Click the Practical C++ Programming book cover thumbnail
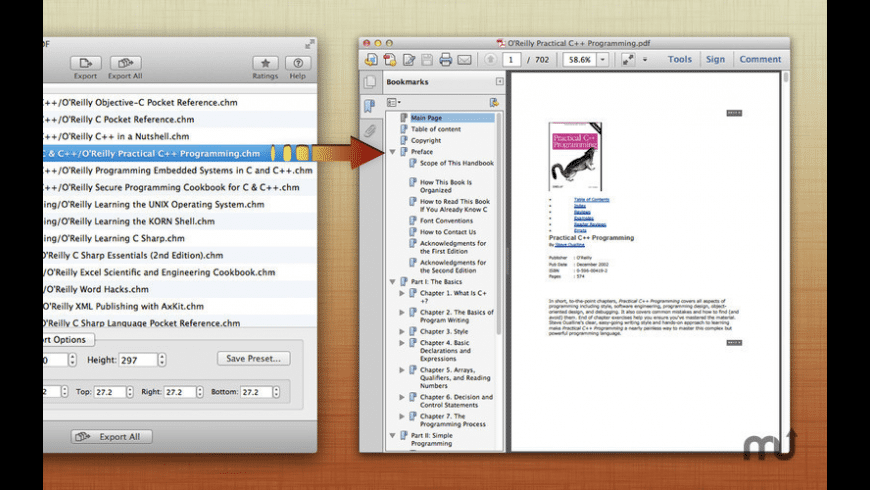870x490 pixels. pos(575,156)
